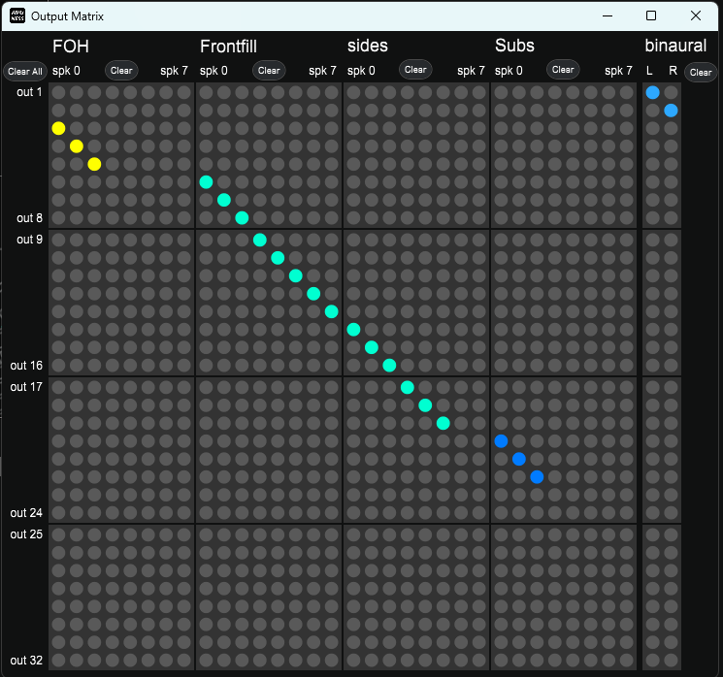Click the Clear All button
This screenshot has width=723, height=677.
(x=25, y=71)
